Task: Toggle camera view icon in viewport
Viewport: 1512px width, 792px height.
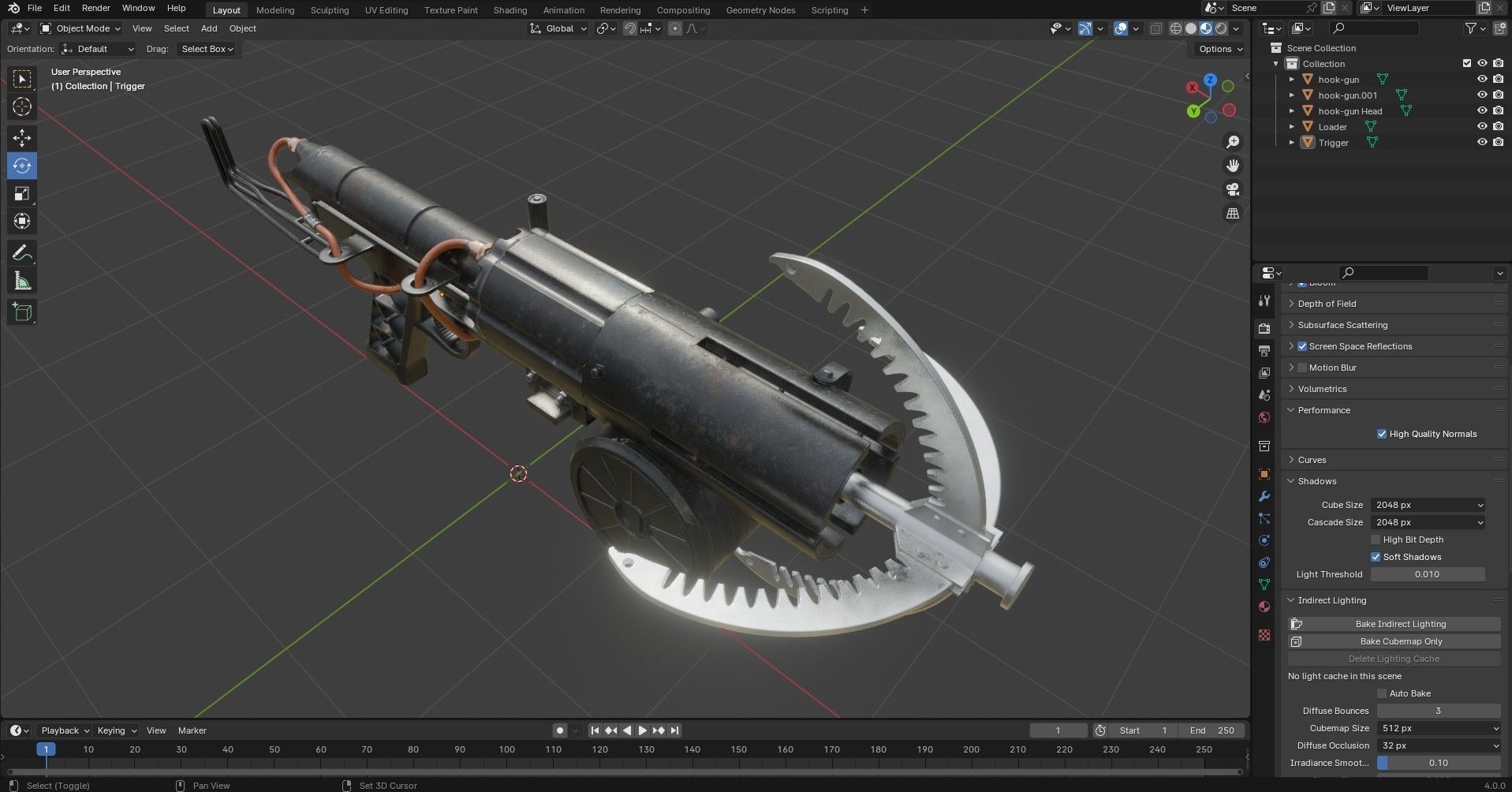Action: point(1232,189)
